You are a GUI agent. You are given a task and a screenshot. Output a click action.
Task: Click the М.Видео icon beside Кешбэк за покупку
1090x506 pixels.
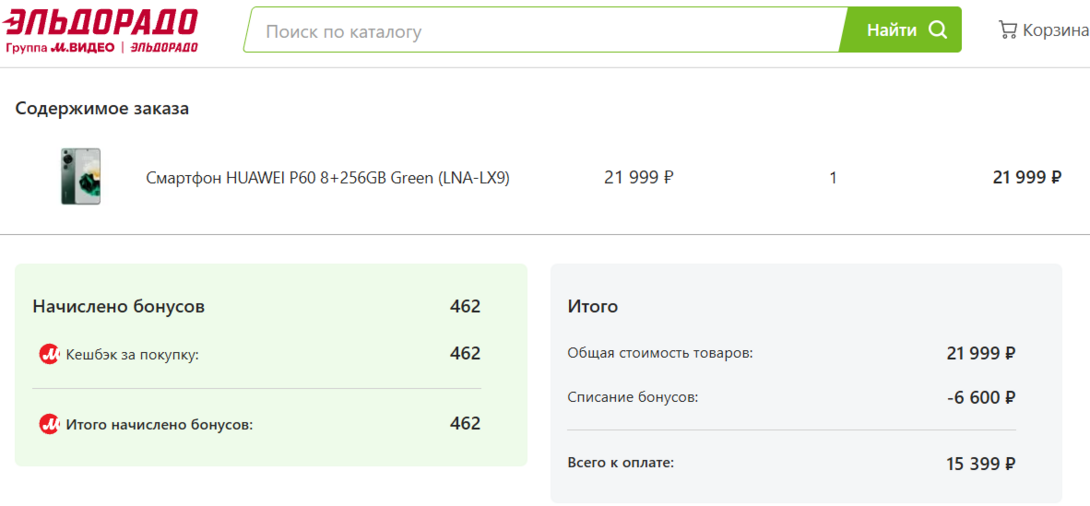tap(49, 354)
